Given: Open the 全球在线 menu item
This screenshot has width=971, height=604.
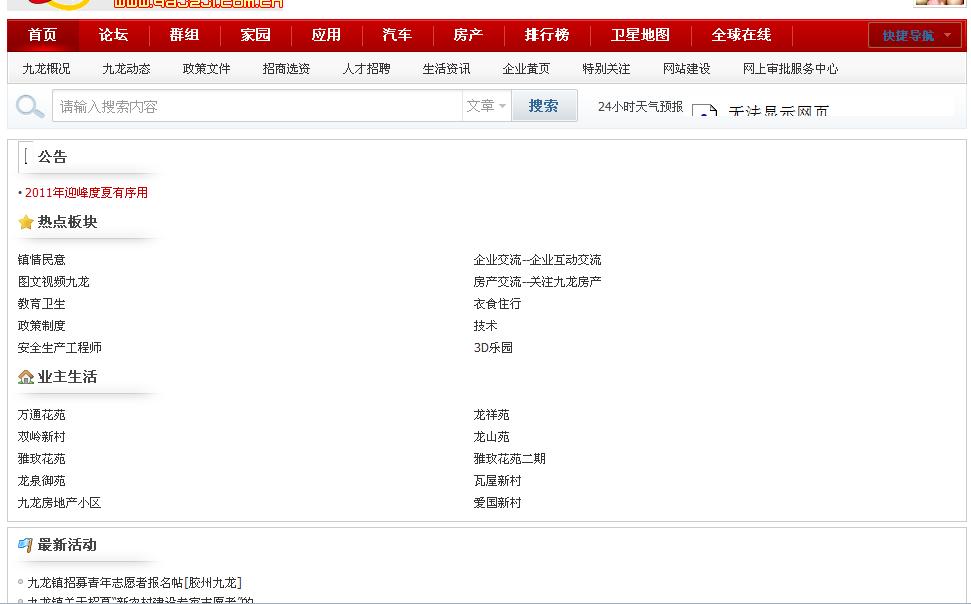Looking at the screenshot, I should point(741,35).
